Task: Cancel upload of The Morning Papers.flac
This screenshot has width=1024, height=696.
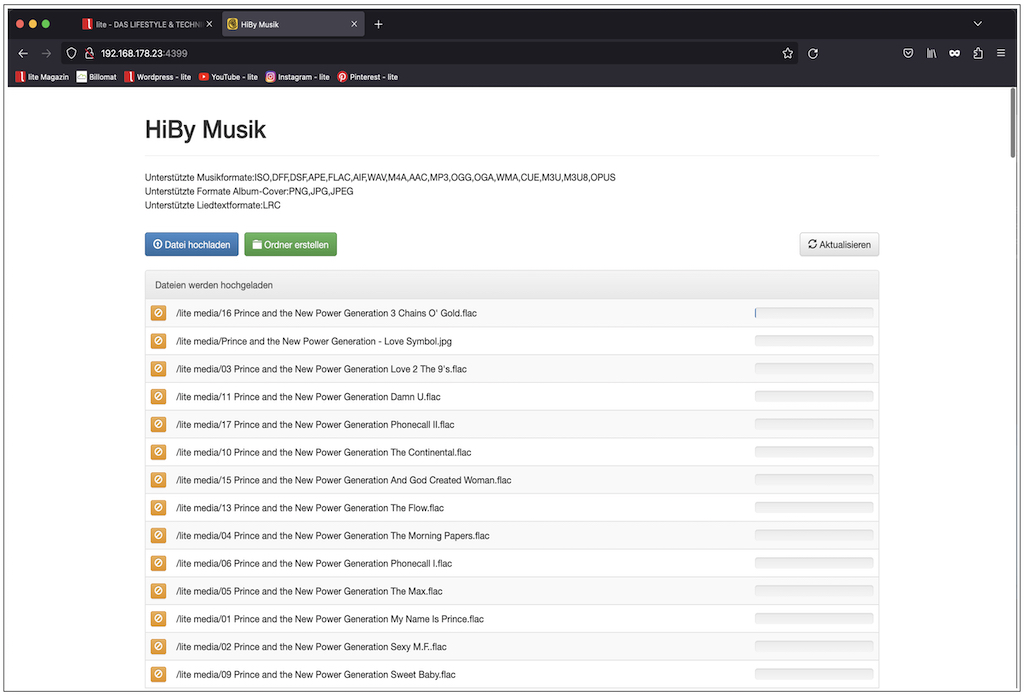Action: pyautogui.click(x=158, y=535)
